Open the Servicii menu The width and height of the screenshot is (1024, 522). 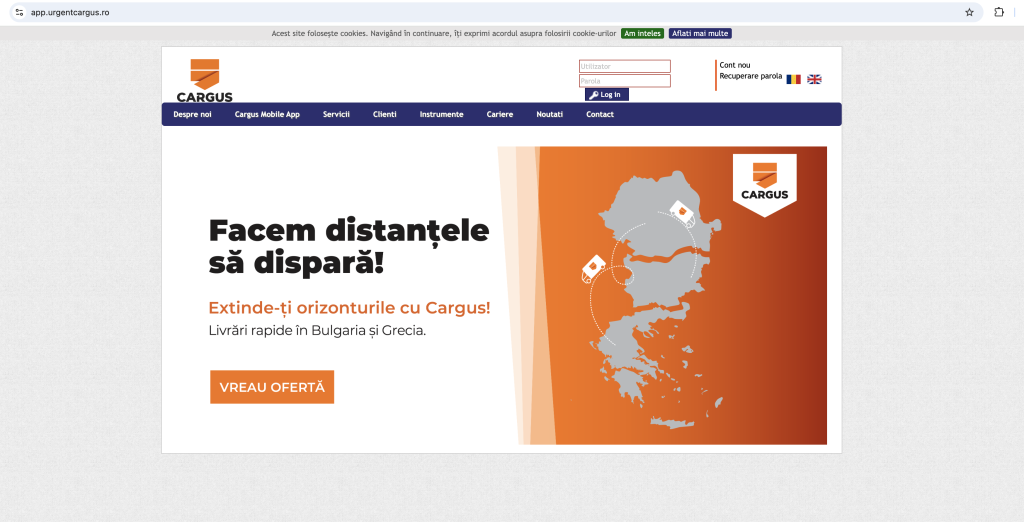(x=336, y=114)
